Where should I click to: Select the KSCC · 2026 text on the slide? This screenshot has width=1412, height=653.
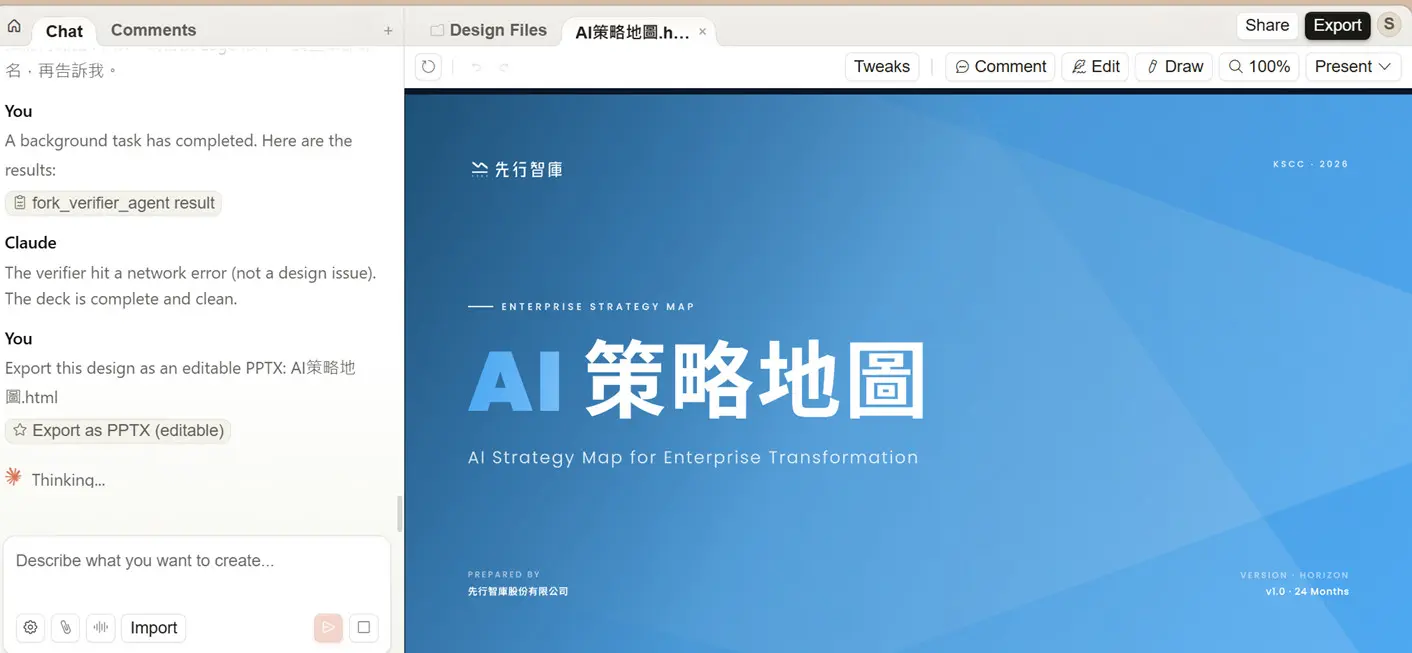[x=1311, y=164]
